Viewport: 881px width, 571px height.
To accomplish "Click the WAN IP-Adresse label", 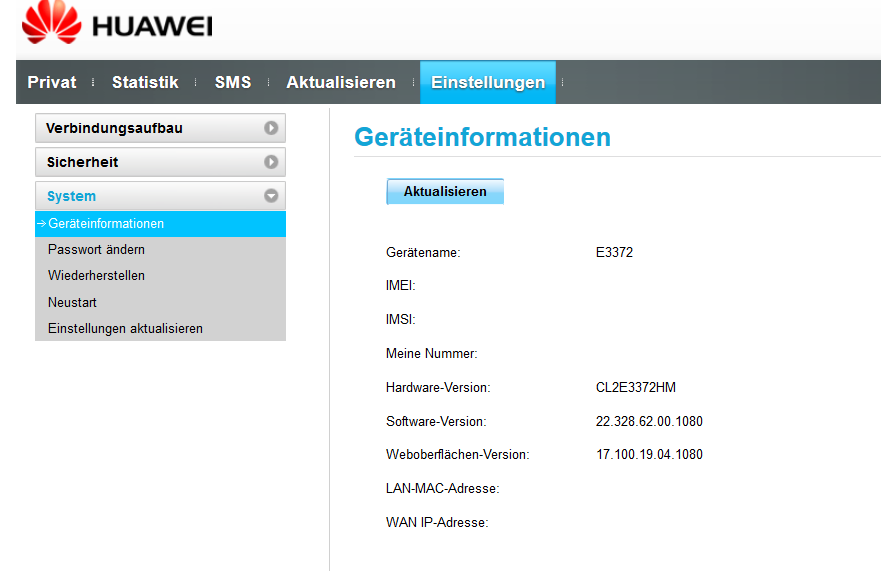I will point(437,522).
